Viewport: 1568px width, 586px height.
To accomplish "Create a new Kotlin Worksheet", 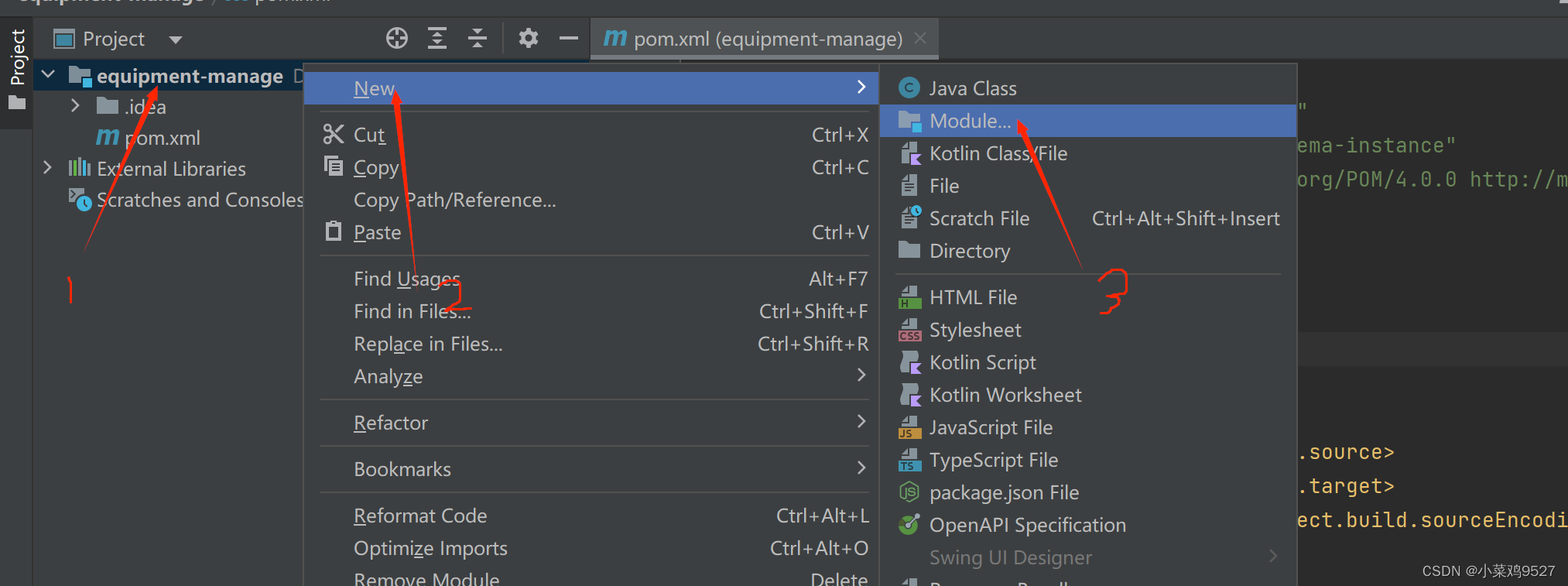I will click(1088, 395).
